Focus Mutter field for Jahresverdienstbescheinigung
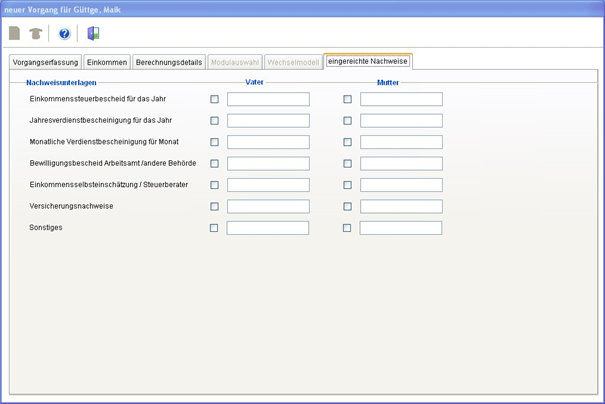This screenshot has height=404, width=605. pyautogui.click(x=401, y=121)
